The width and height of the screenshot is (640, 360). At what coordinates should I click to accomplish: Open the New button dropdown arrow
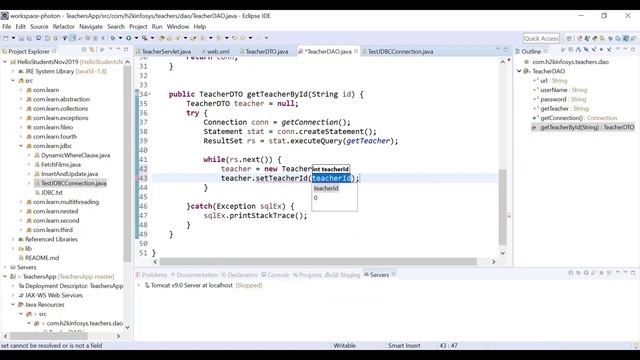tap(13, 38)
